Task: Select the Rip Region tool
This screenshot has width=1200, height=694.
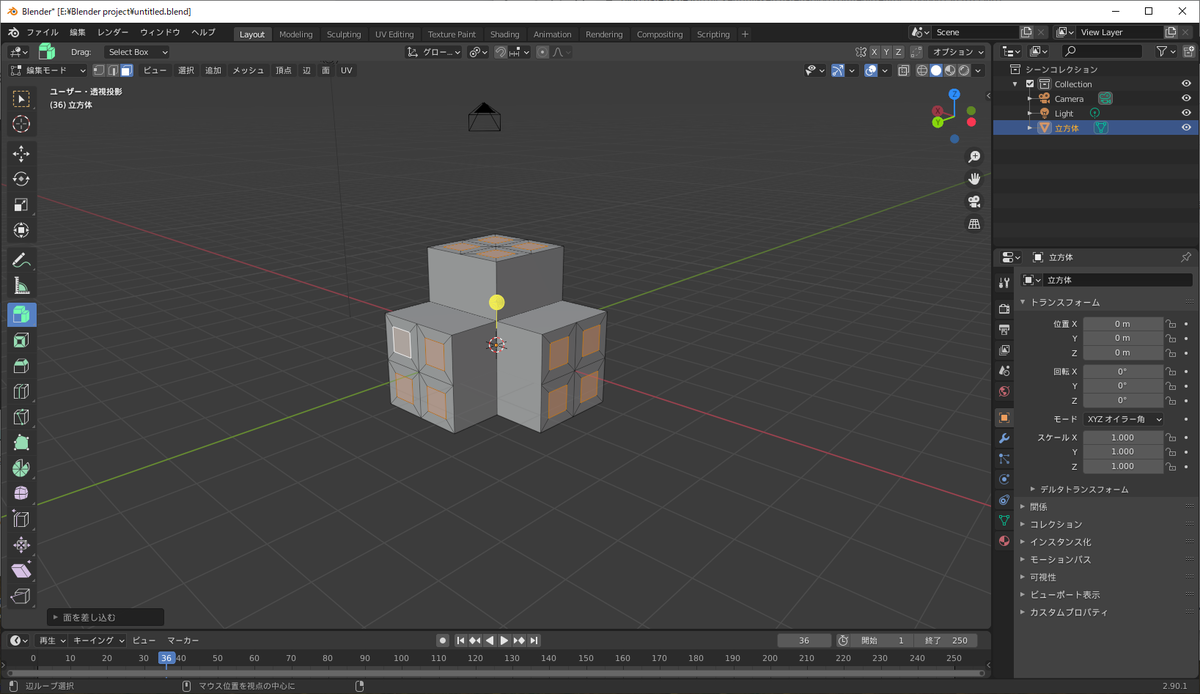Action: 21,596
